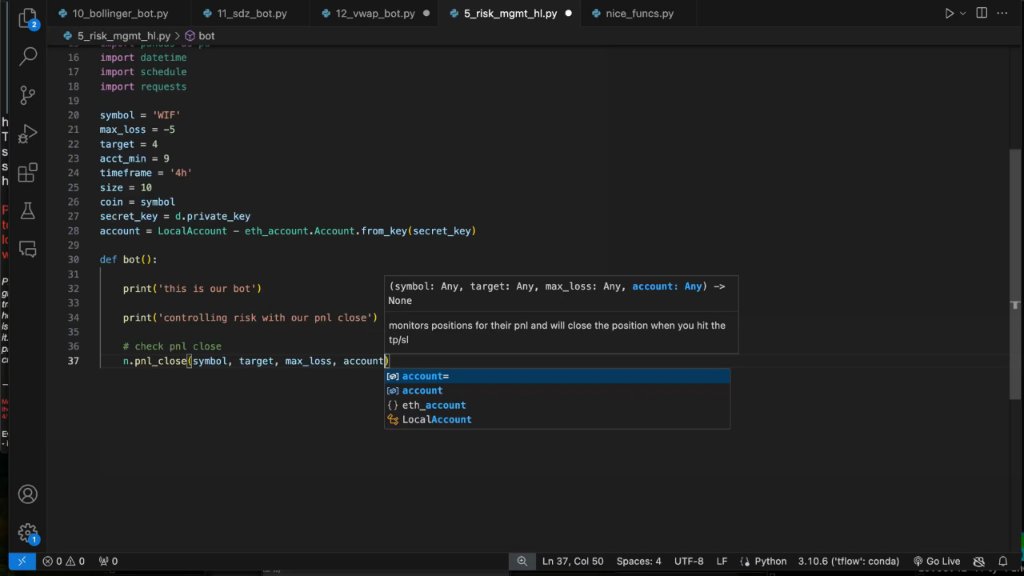Click unsaved dot on 5_risk_mgmt_hl.py tab
Screen dimensions: 1024x576
pyautogui.click(x=568, y=13)
